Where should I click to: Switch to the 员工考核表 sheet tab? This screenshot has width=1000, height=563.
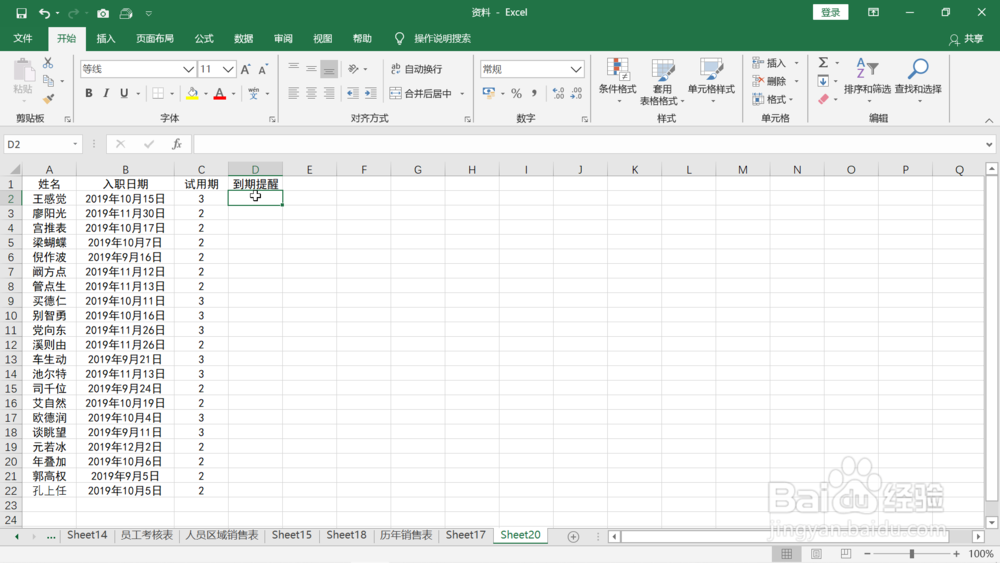(147, 535)
